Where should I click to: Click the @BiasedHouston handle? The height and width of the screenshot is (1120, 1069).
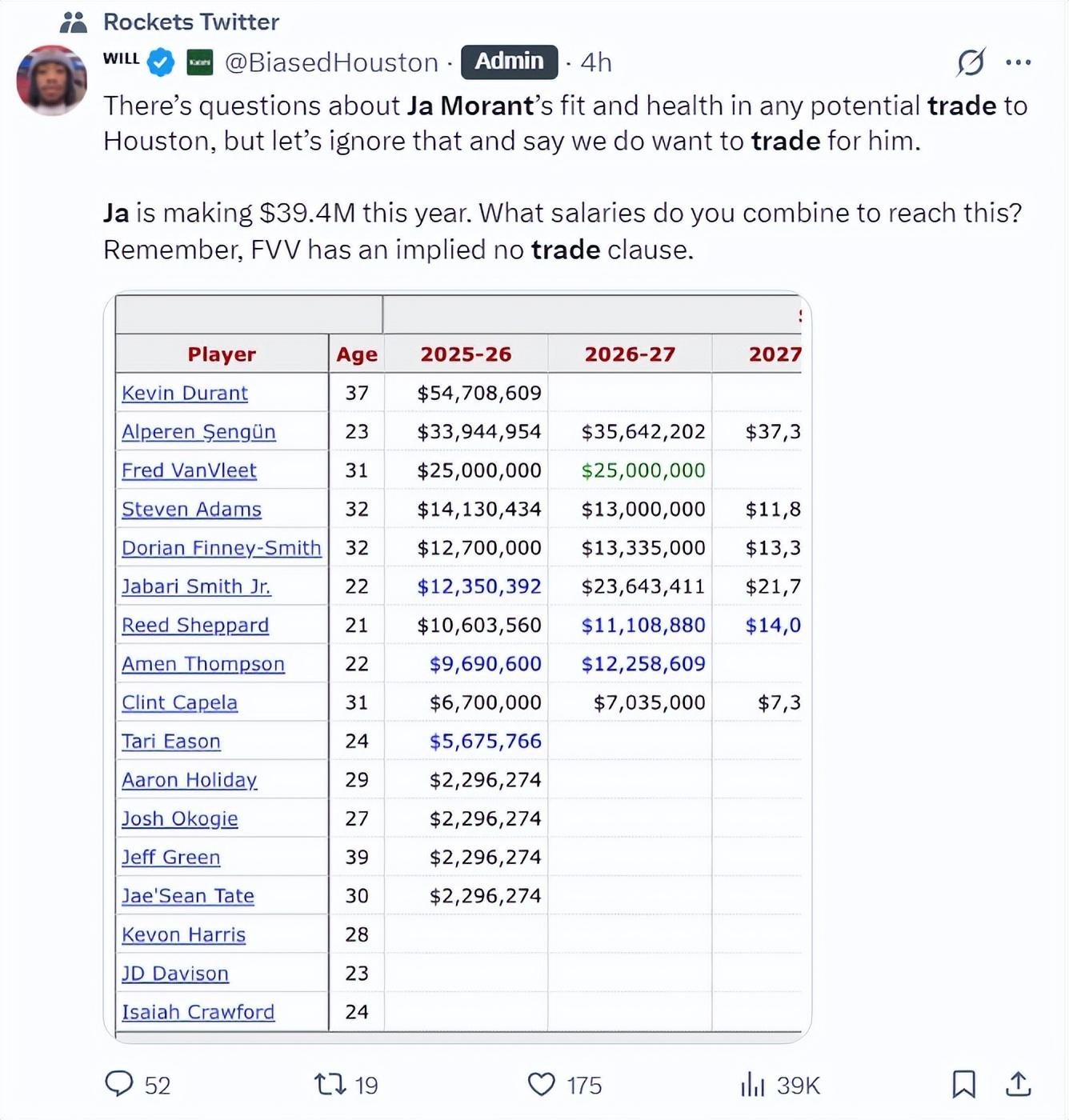331,62
